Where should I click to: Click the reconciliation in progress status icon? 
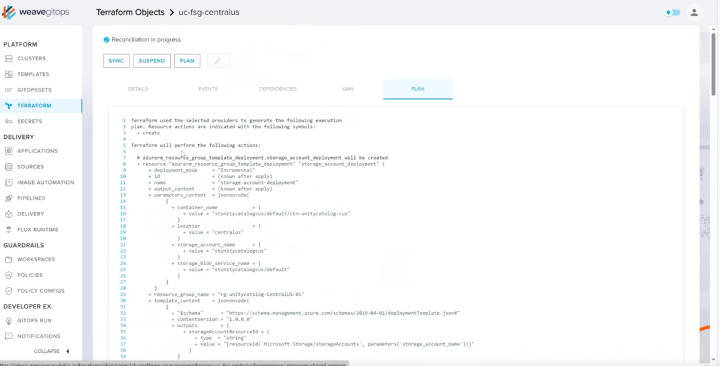point(107,40)
